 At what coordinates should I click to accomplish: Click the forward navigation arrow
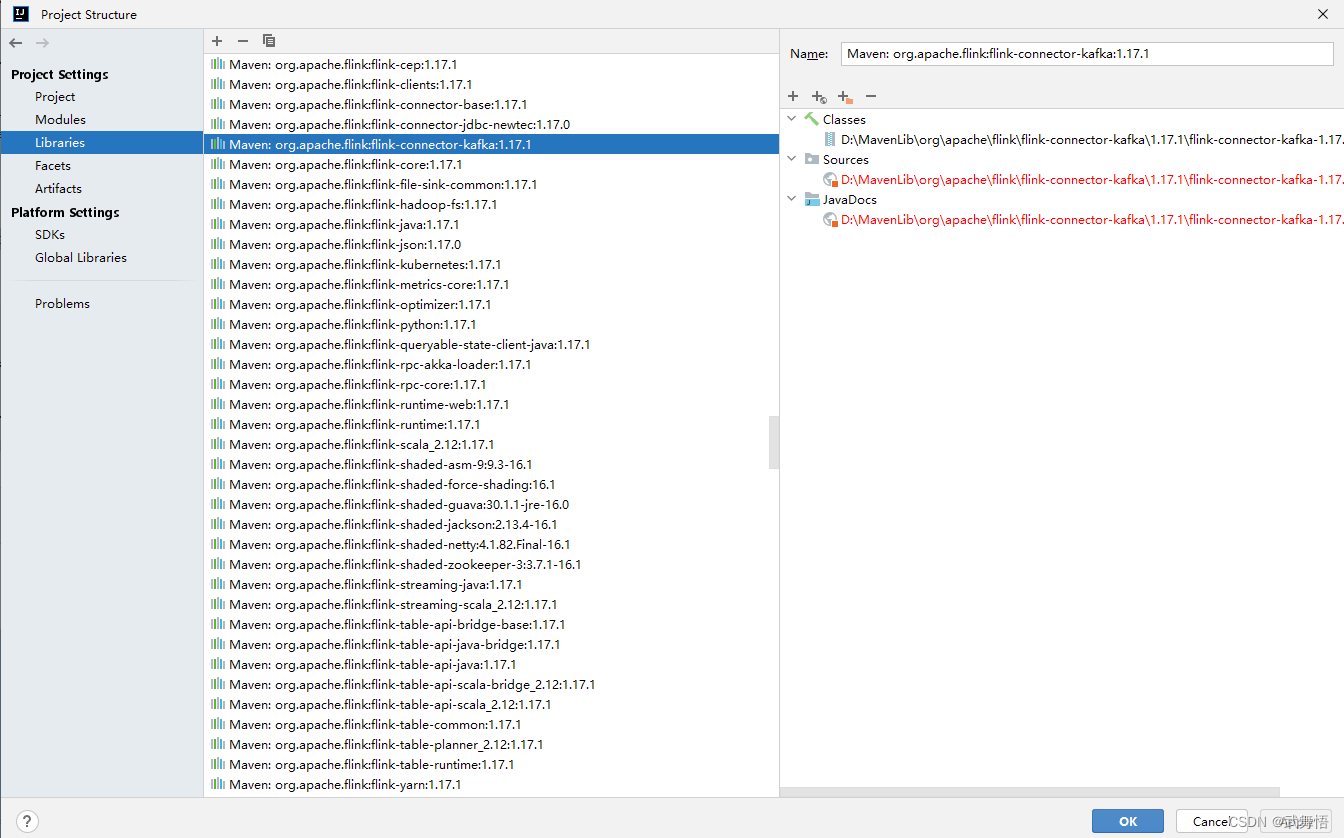42,43
